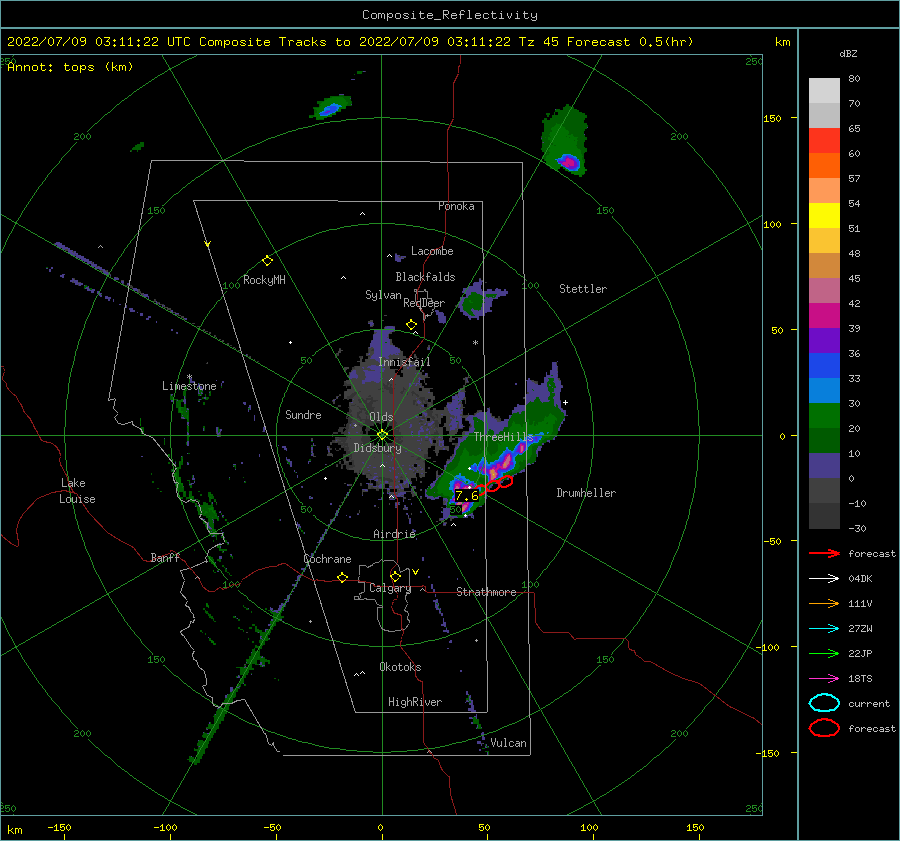Click the 7.6 storm top annotation

[x=466, y=495]
